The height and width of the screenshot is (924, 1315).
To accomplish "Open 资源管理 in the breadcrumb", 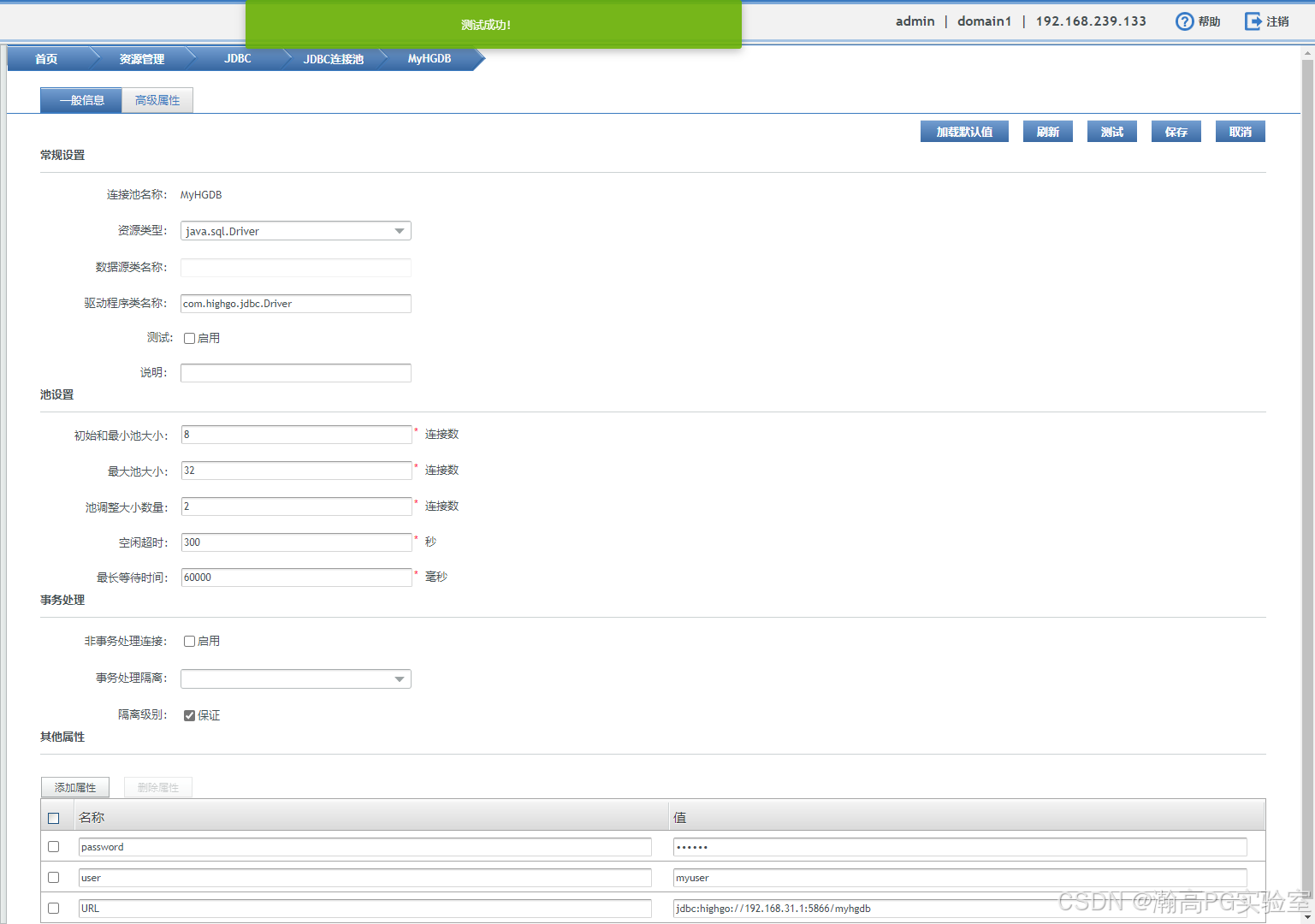I will [x=142, y=59].
